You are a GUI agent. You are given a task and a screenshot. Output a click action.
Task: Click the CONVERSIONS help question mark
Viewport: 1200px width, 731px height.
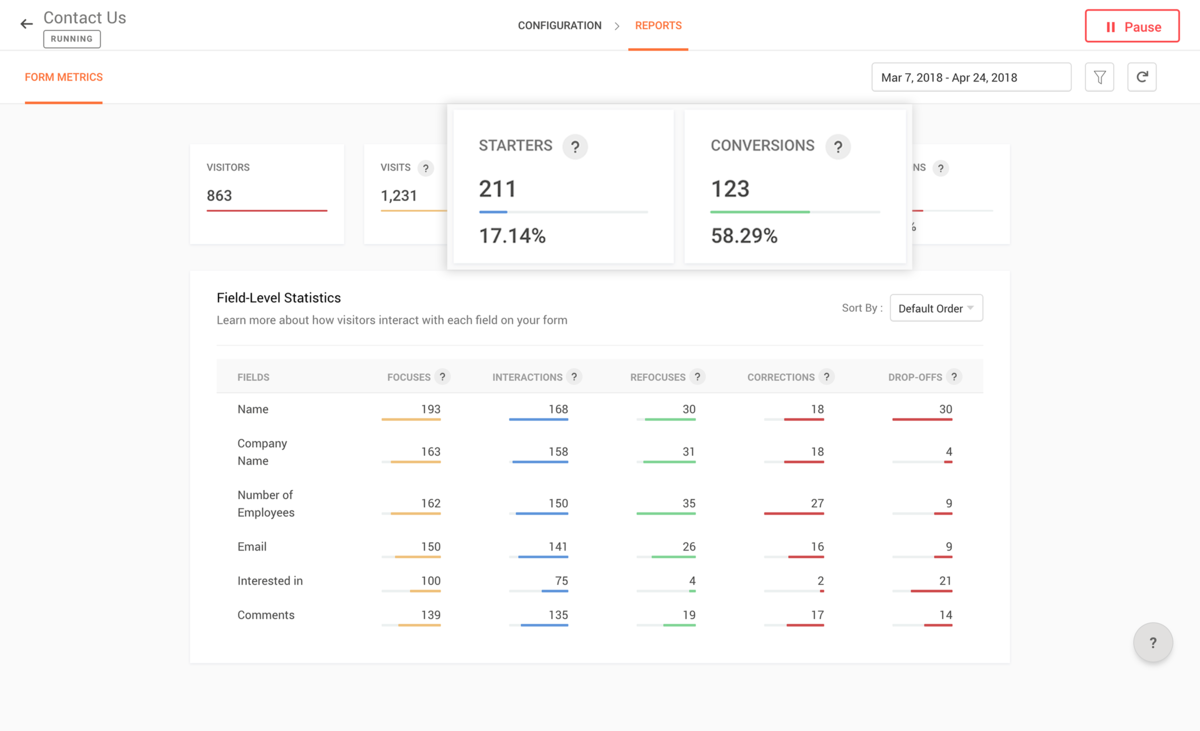click(838, 145)
